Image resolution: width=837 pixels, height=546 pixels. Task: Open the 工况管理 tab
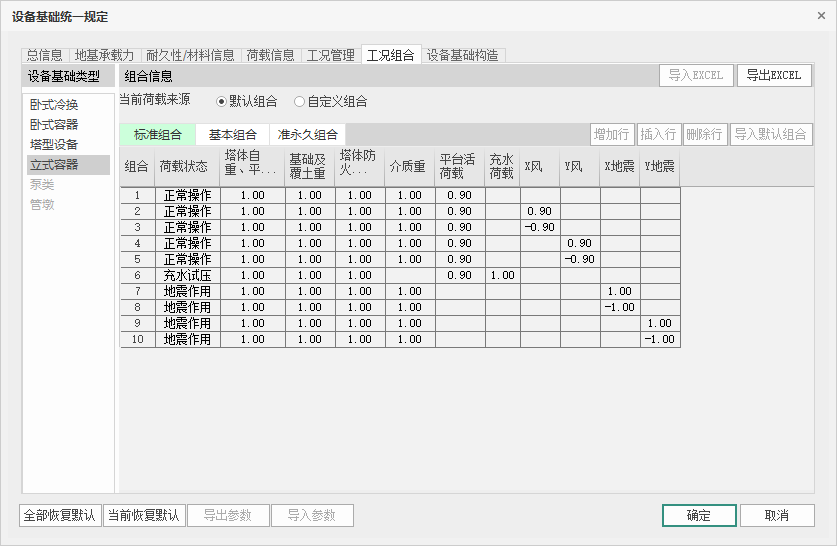[331, 55]
